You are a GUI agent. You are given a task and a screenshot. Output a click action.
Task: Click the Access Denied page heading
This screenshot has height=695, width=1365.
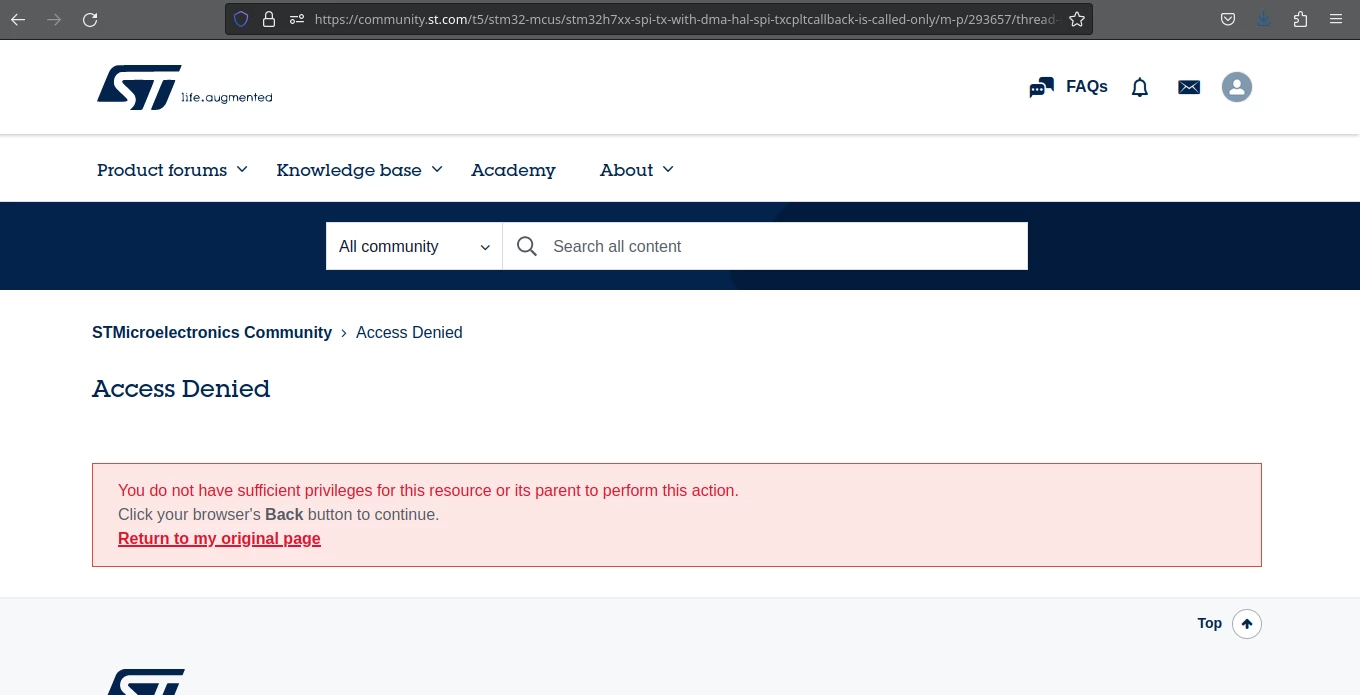coord(181,388)
